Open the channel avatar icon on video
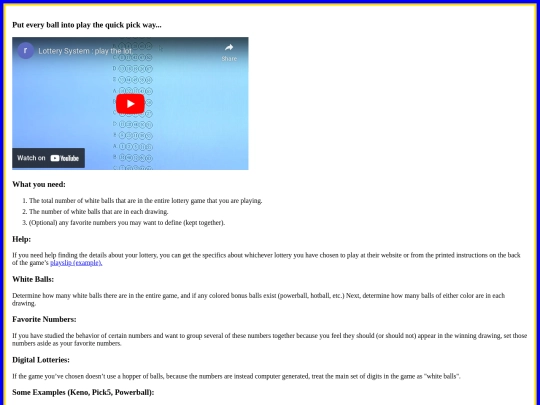Image resolution: width=540 pixels, height=405 pixels. 26,51
